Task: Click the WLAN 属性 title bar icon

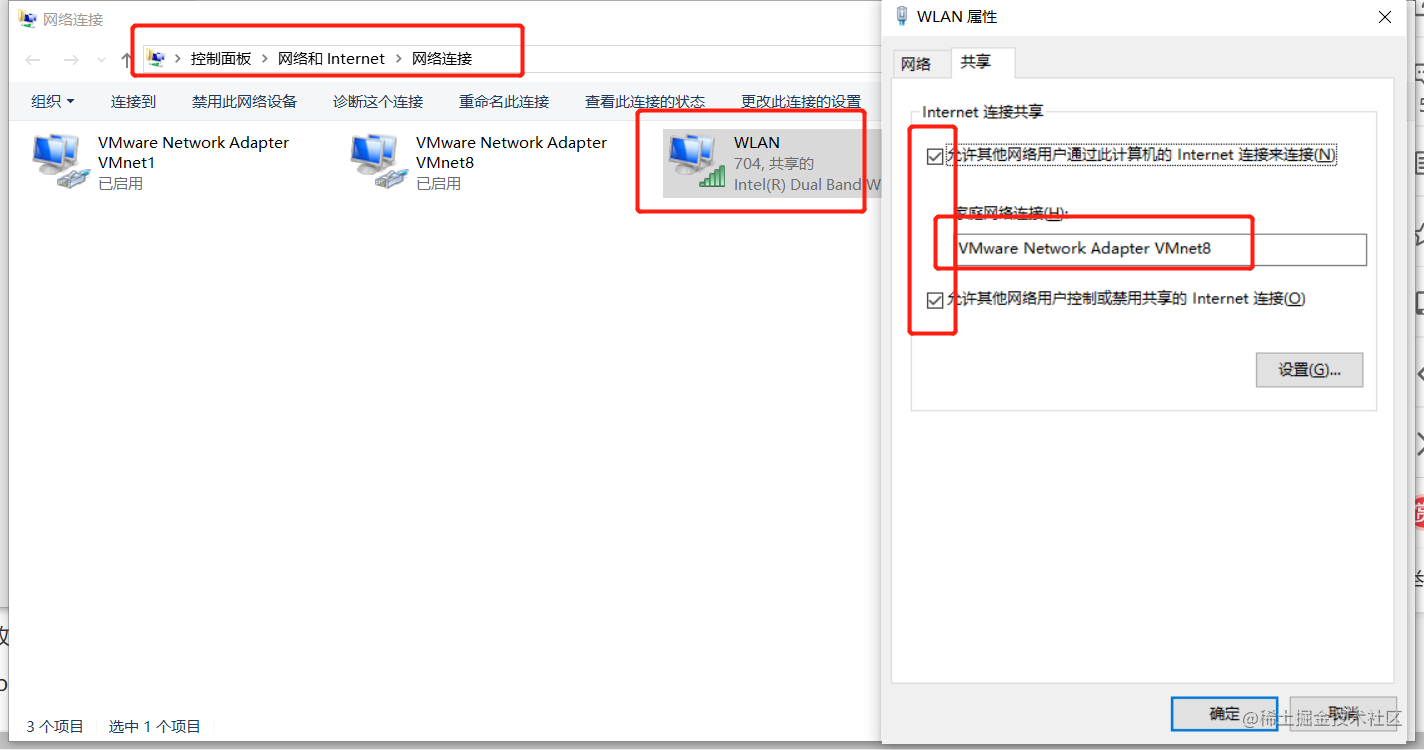Action: [x=902, y=16]
